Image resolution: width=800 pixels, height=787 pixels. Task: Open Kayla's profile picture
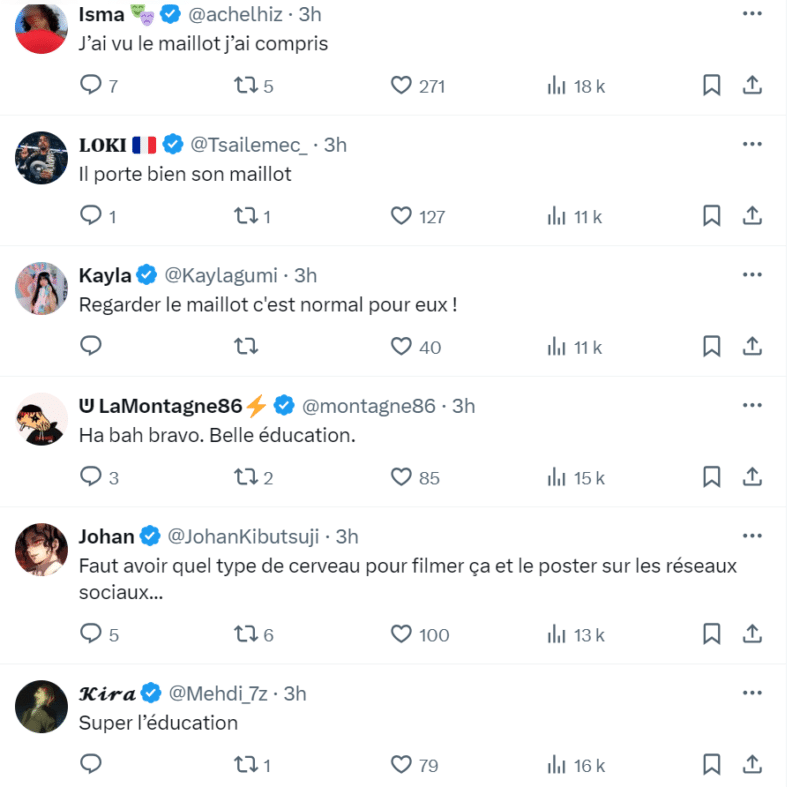(42, 288)
